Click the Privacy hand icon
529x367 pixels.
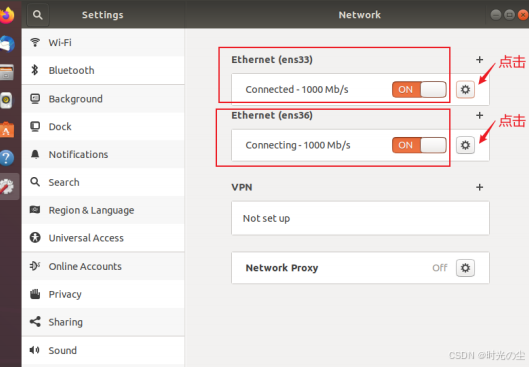click(35, 294)
